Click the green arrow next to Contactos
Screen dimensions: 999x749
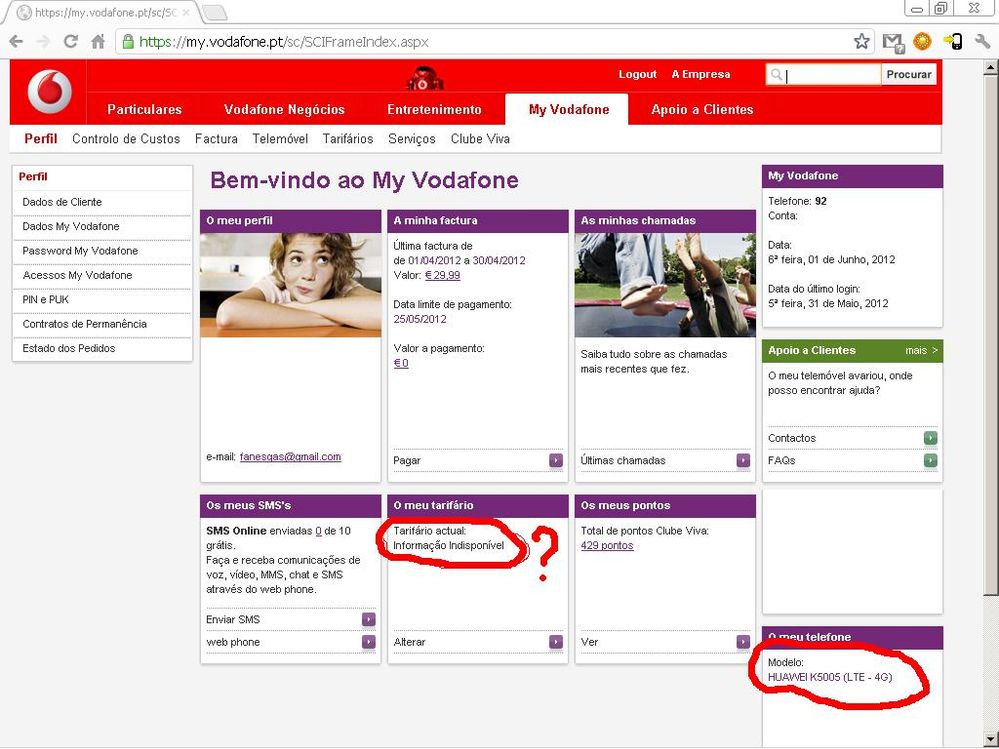click(x=930, y=438)
